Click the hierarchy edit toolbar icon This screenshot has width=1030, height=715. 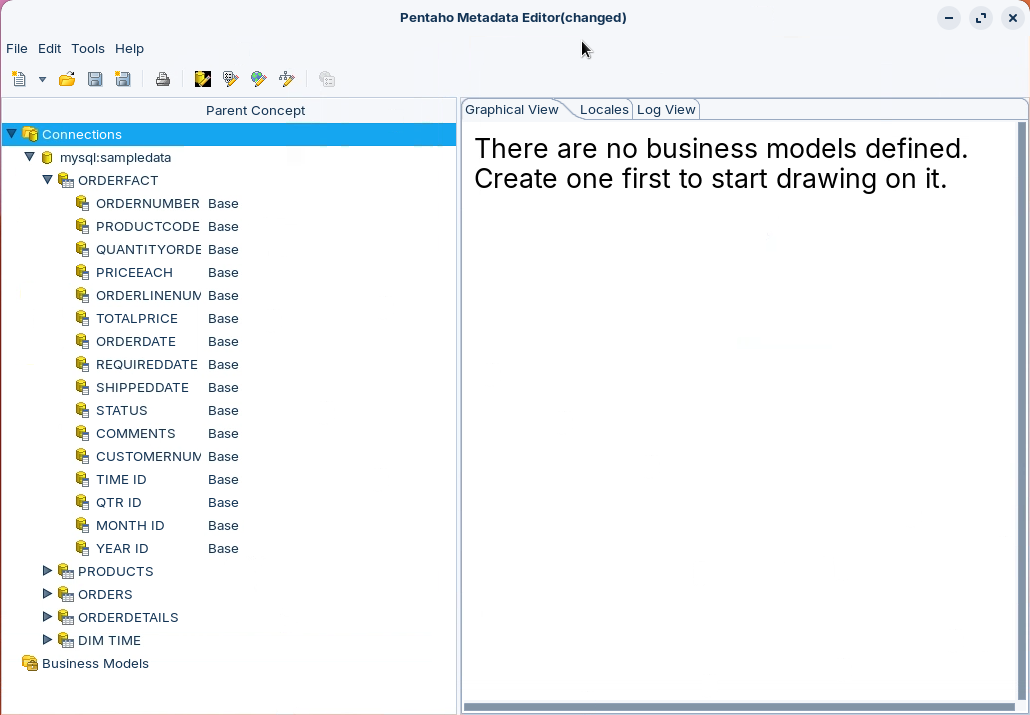point(287,79)
